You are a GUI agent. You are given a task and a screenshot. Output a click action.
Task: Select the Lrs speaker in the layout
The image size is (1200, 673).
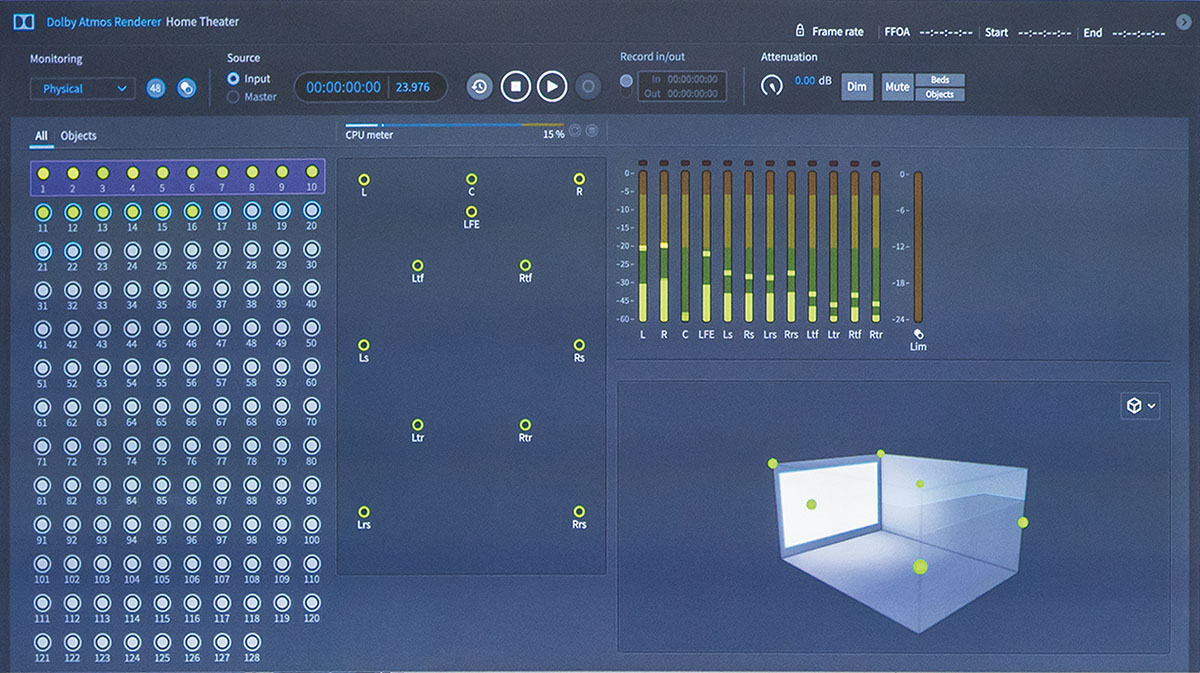tap(364, 512)
